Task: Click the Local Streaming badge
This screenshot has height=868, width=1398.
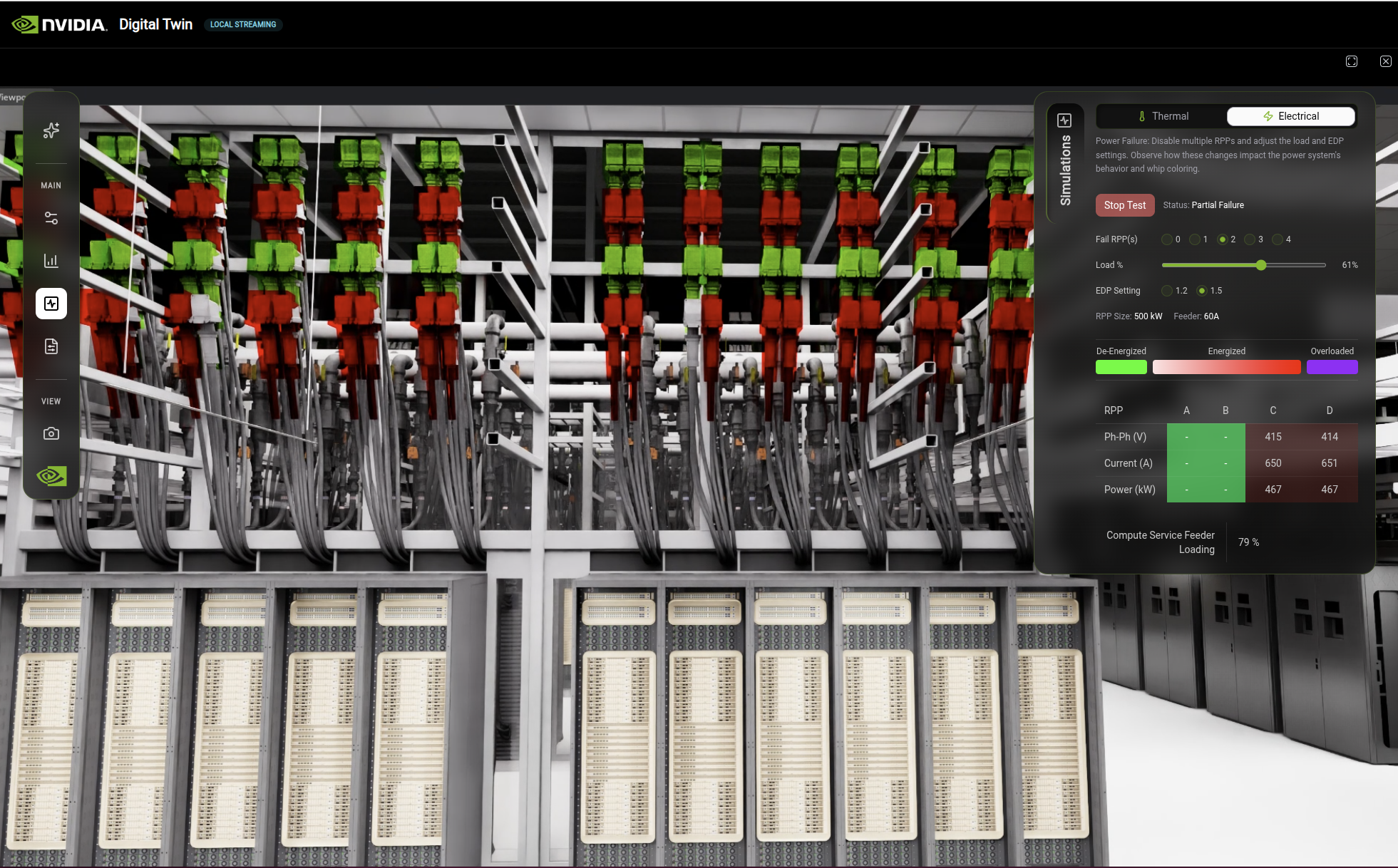Action: click(243, 24)
